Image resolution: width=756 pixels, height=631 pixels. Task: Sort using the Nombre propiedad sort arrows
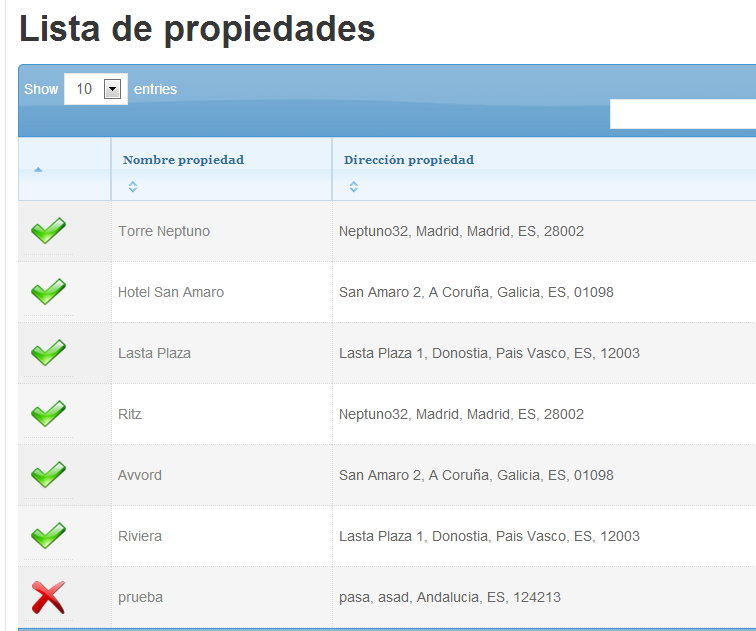[x=133, y=187]
